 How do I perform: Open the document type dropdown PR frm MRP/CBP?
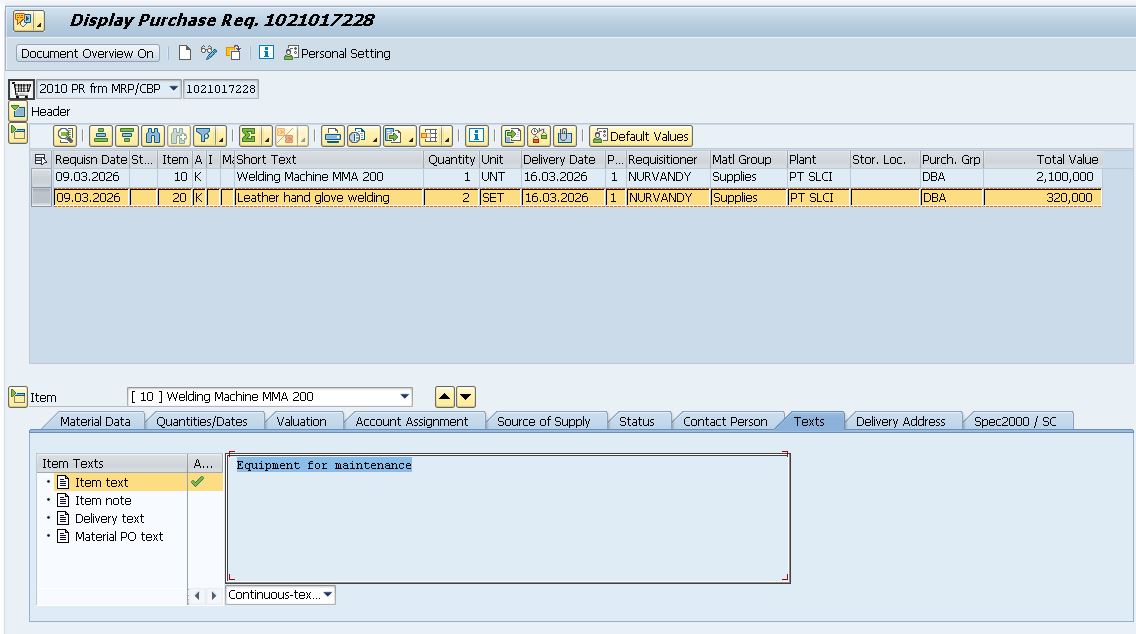click(173, 89)
